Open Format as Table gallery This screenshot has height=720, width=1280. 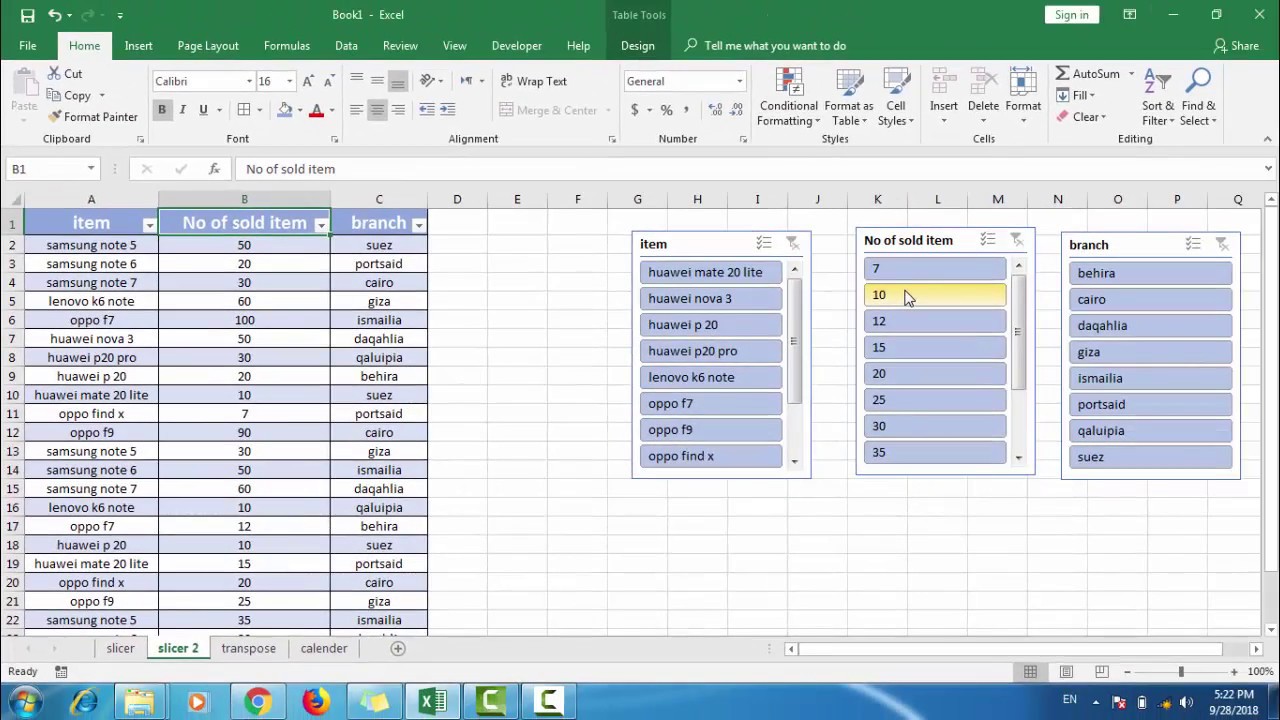click(x=849, y=98)
